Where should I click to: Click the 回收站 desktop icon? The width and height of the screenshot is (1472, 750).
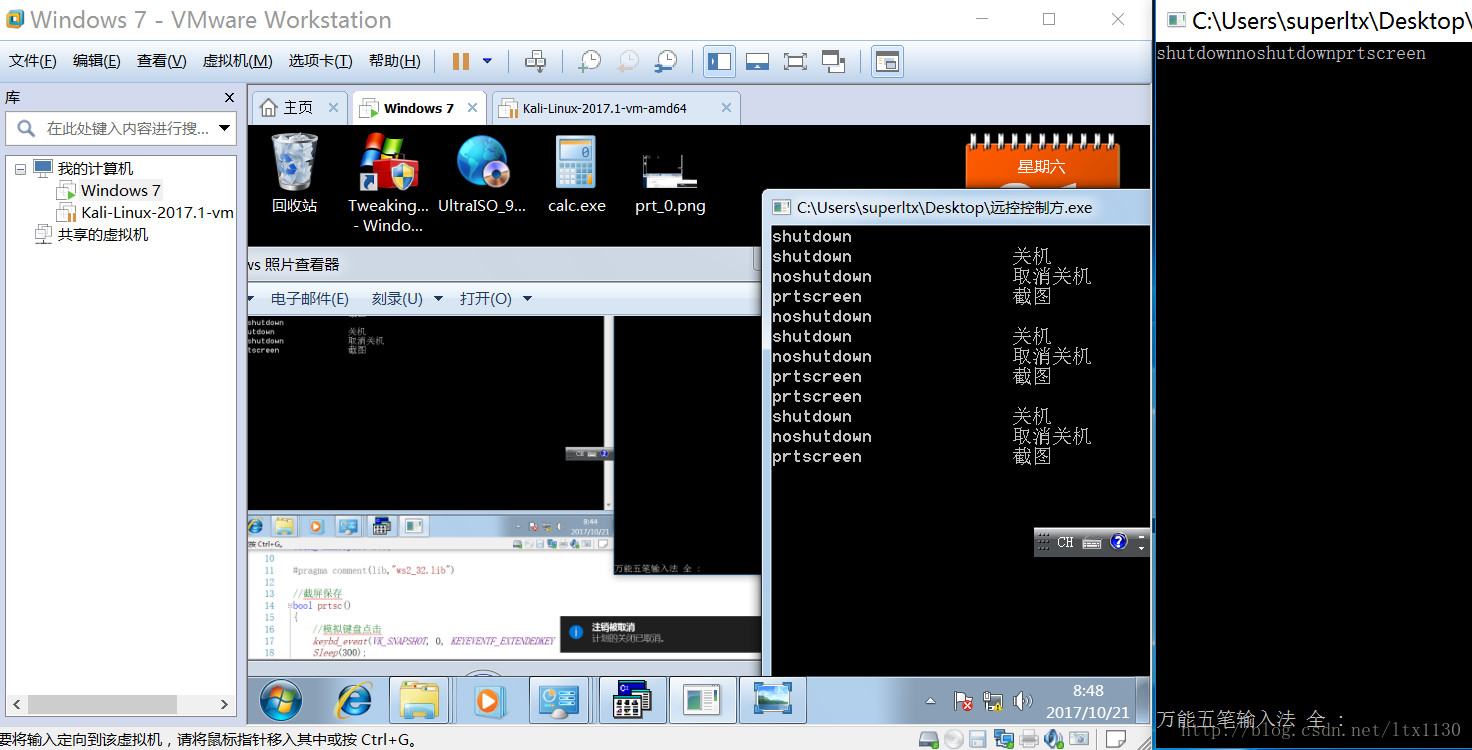pyautogui.click(x=294, y=174)
